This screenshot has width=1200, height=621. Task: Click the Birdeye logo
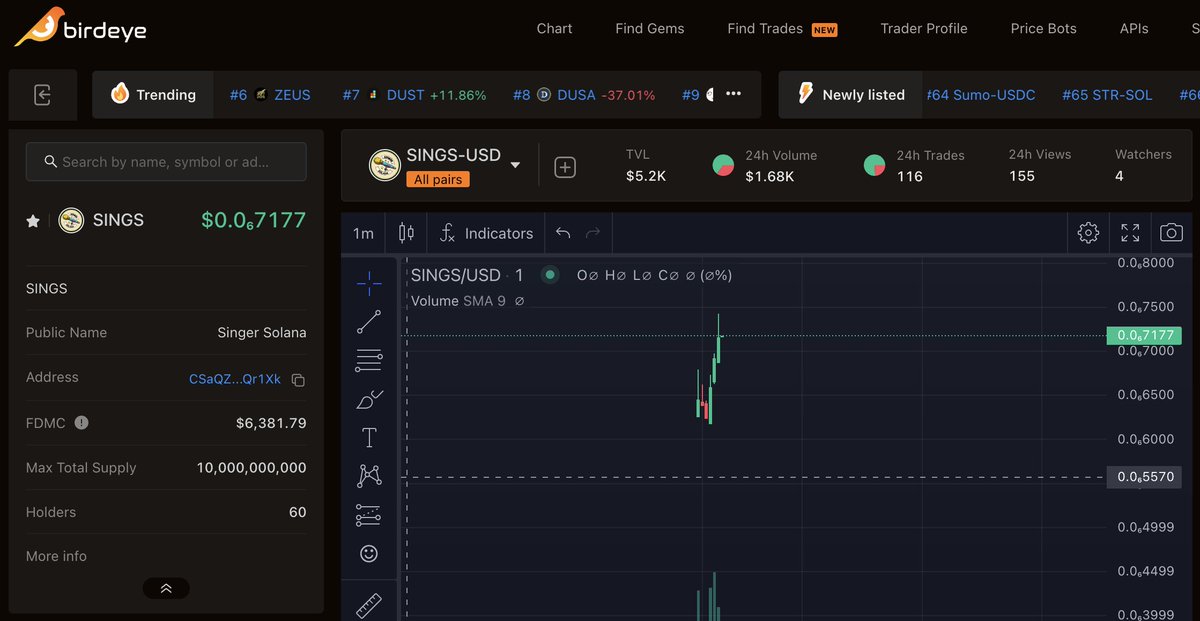tap(80, 28)
